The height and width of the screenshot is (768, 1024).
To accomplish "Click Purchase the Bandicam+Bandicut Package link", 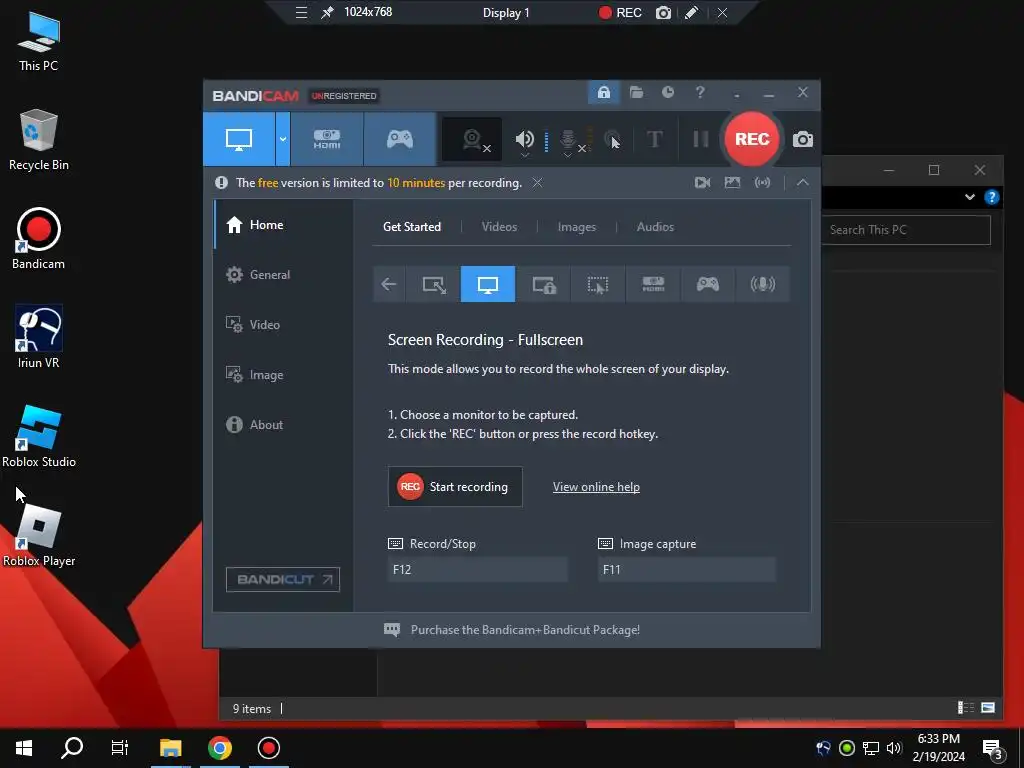I will [x=525, y=630].
